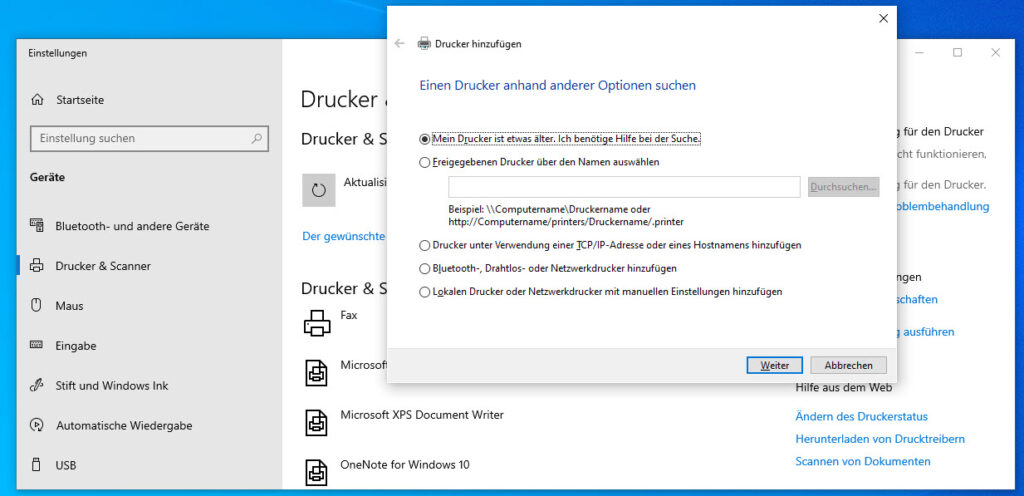
Task: Click the Maus sidebar icon
Action: click(37, 305)
